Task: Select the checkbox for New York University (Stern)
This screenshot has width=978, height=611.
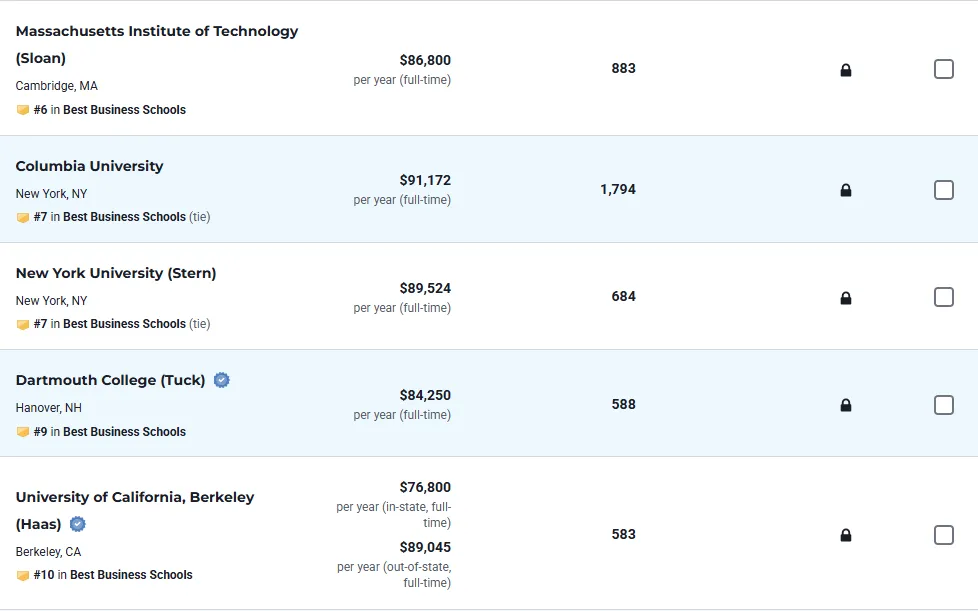Action: pos(943,297)
